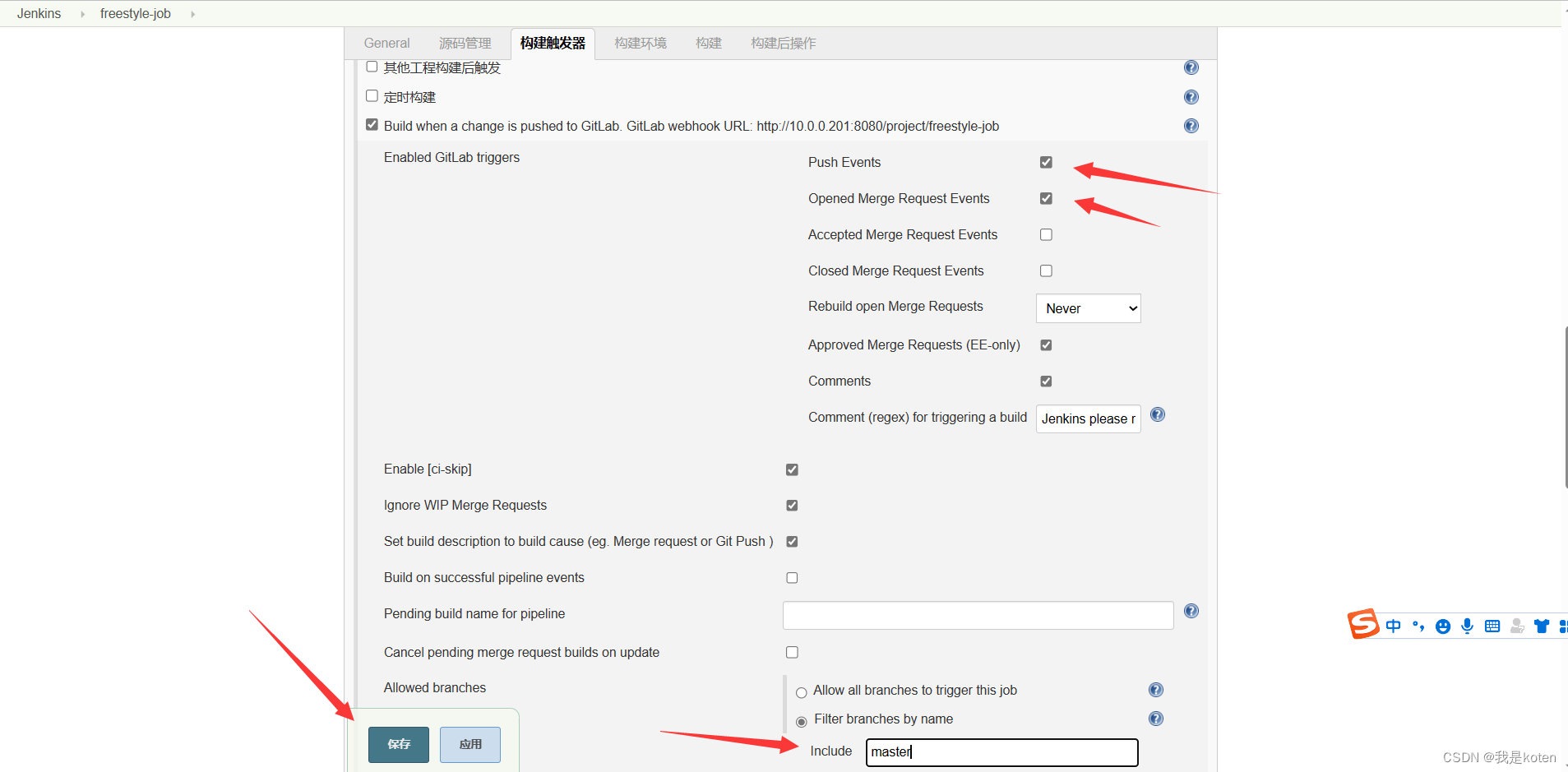This screenshot has height=772, width=1568.
Task: Open help for Filter branches by name
Action: (x=1155, y=719)
